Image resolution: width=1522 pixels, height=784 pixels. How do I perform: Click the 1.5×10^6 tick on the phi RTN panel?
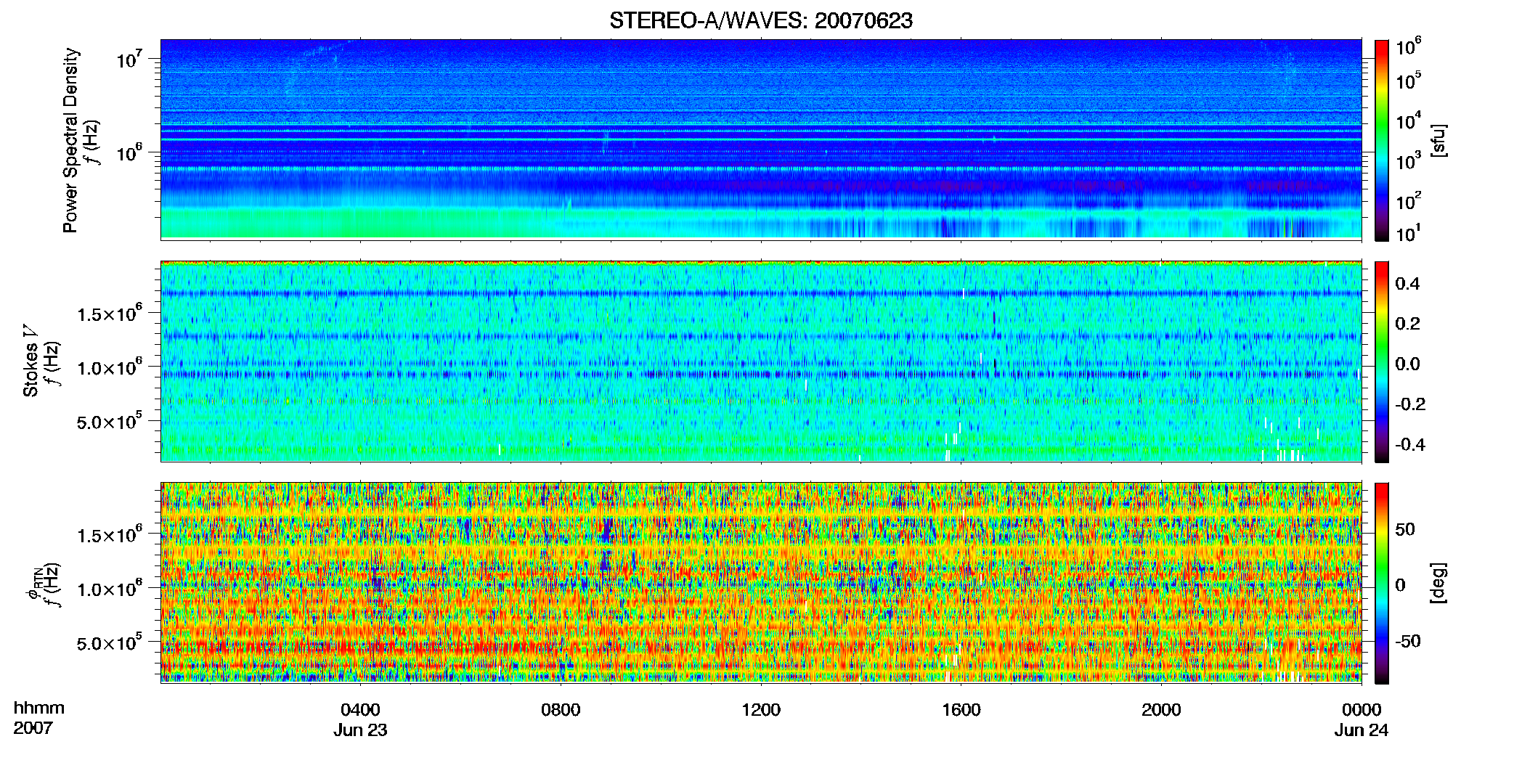pyautogui.click(x=110, y=535)
